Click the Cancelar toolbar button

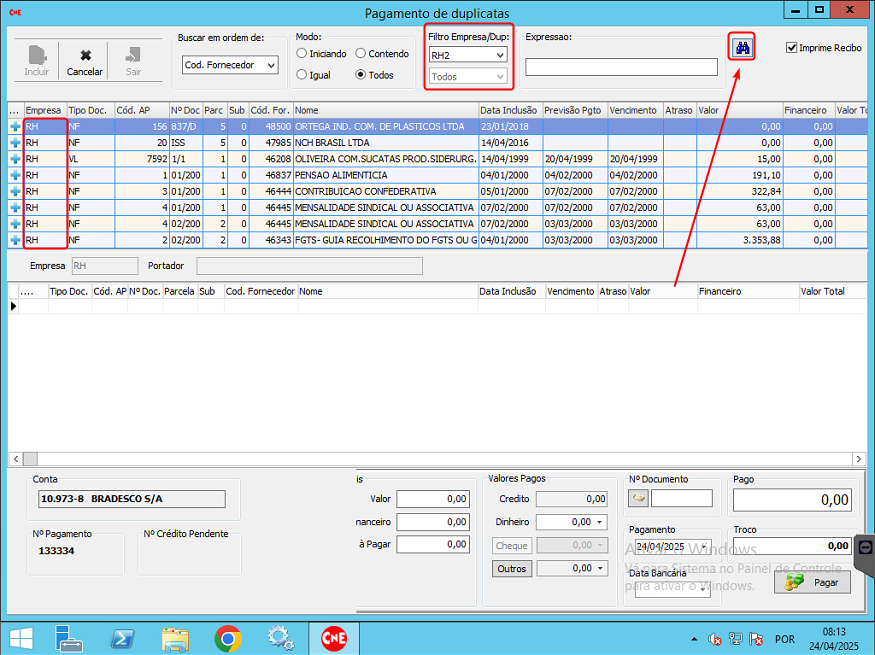click(x=85, y=62)
